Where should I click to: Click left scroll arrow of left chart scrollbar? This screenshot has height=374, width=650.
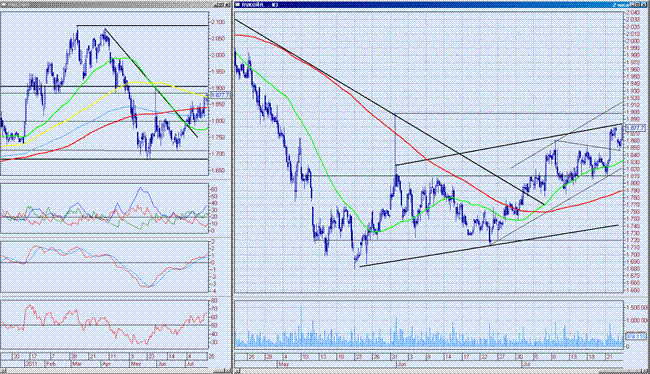(x=3, y=371)
